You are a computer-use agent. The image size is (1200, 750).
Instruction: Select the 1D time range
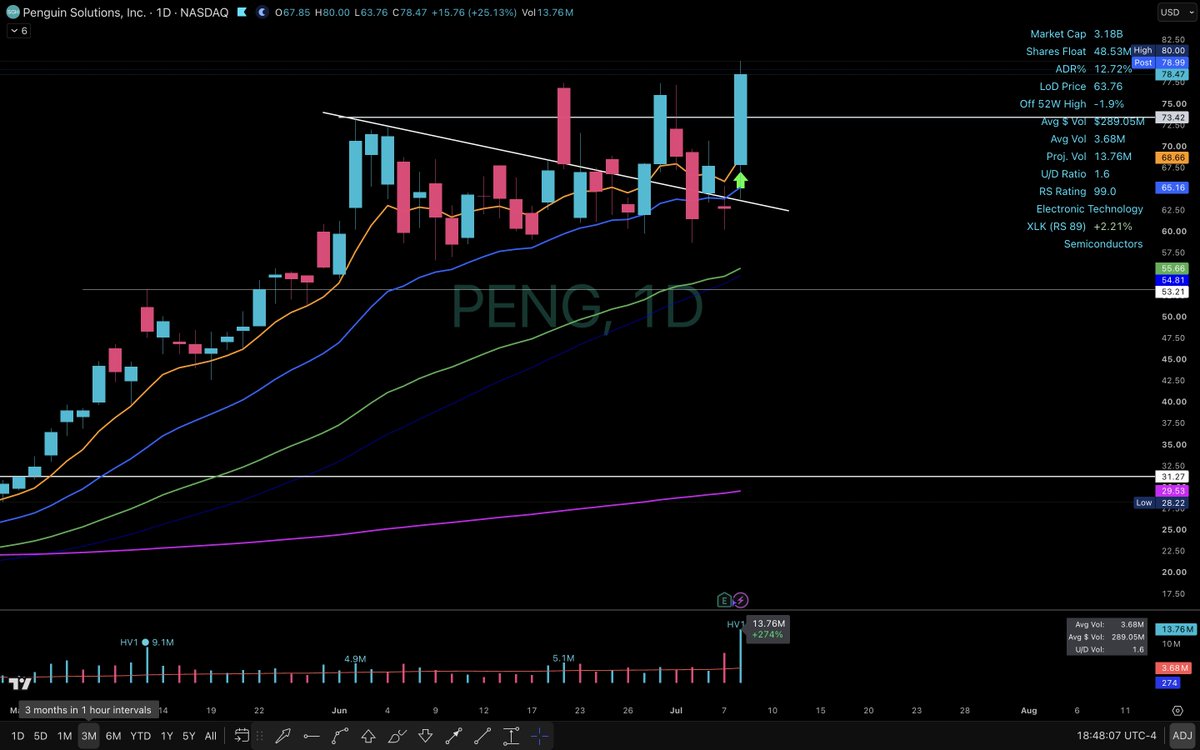17,736
